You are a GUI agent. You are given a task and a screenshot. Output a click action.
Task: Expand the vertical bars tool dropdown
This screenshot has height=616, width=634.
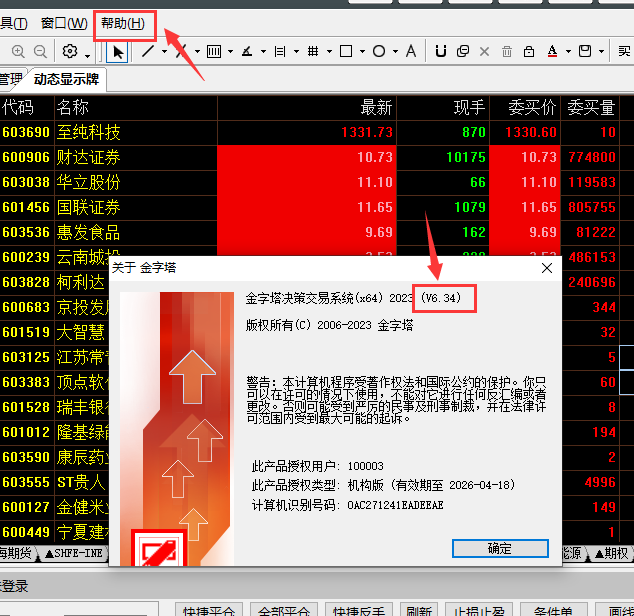coord(230,52)
